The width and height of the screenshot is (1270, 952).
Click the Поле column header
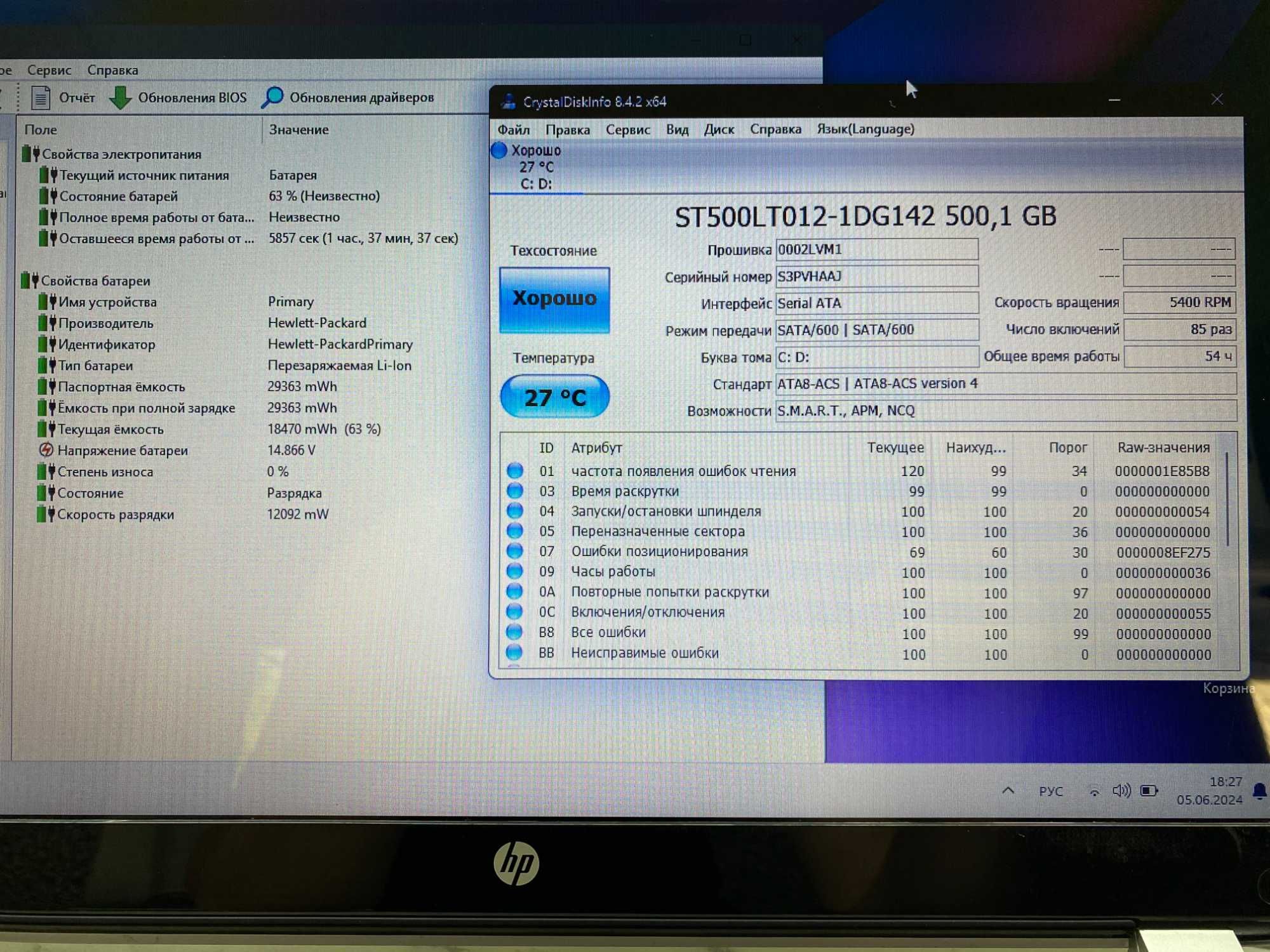click(41, 129)
